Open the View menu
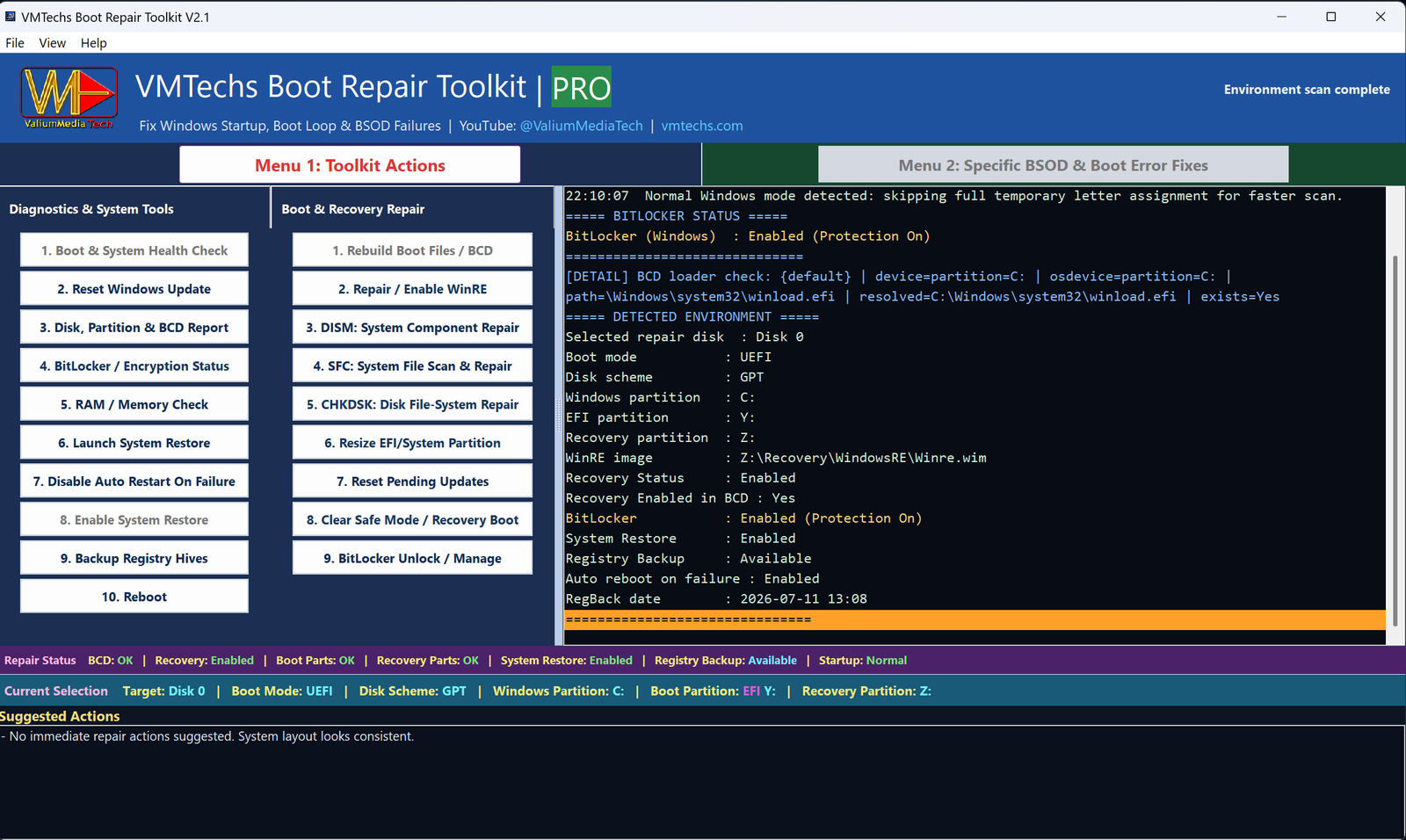This screenshot has height=840, width=1406. coord(52,43)
